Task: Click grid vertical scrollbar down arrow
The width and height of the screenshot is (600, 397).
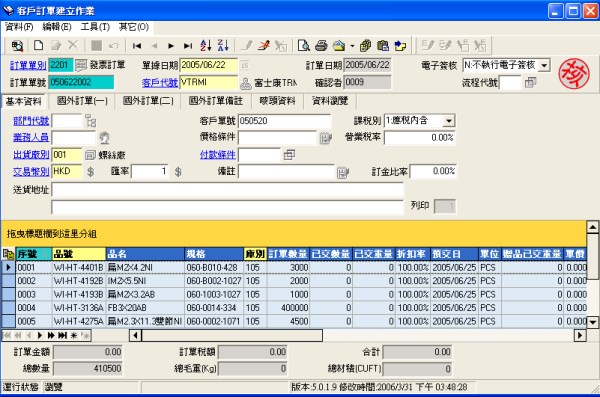Action: tap(592, 322)
